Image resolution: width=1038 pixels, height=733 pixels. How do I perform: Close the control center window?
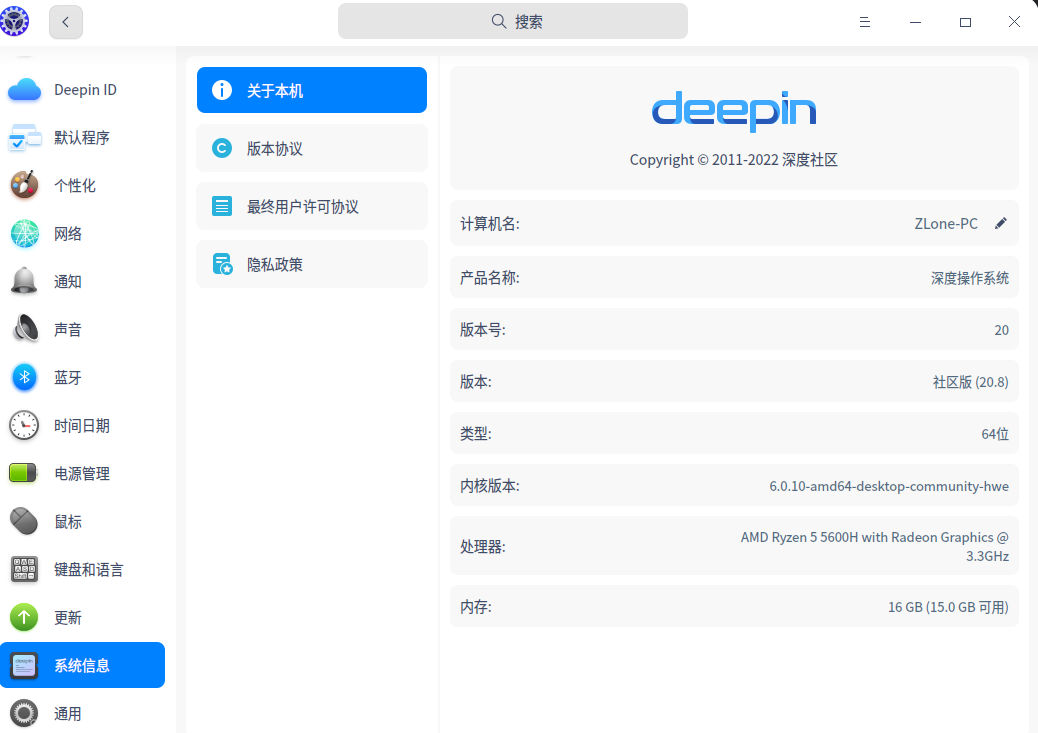[1014, 22]
